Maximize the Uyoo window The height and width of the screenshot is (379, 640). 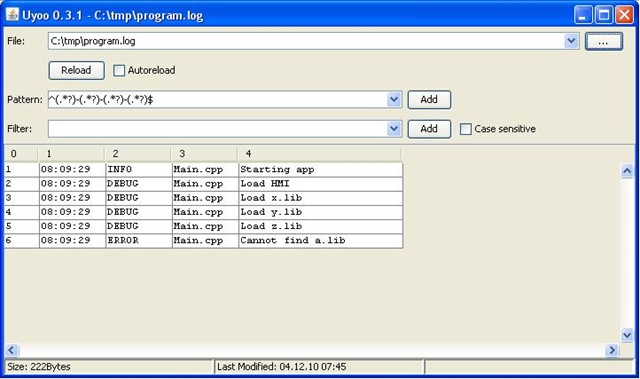point(604,15)
